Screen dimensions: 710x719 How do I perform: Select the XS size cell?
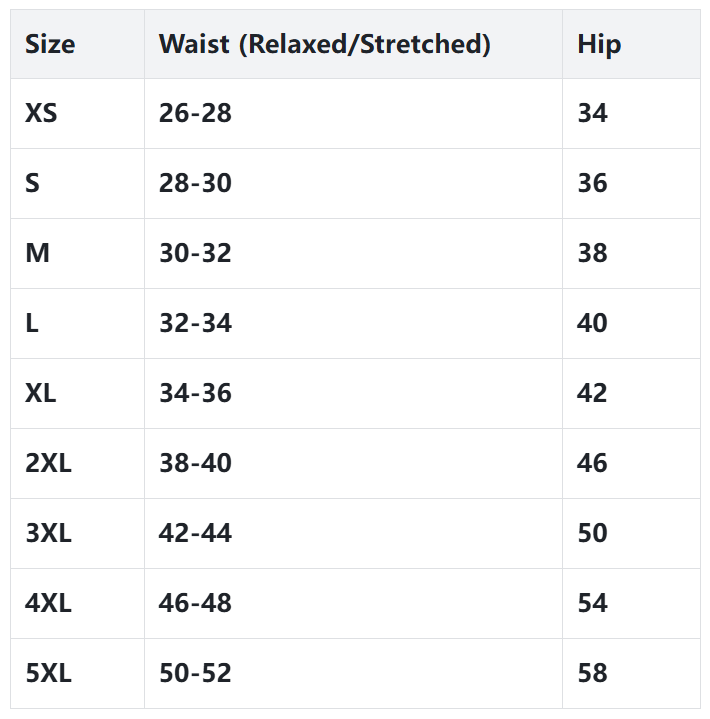click(41, 114)
